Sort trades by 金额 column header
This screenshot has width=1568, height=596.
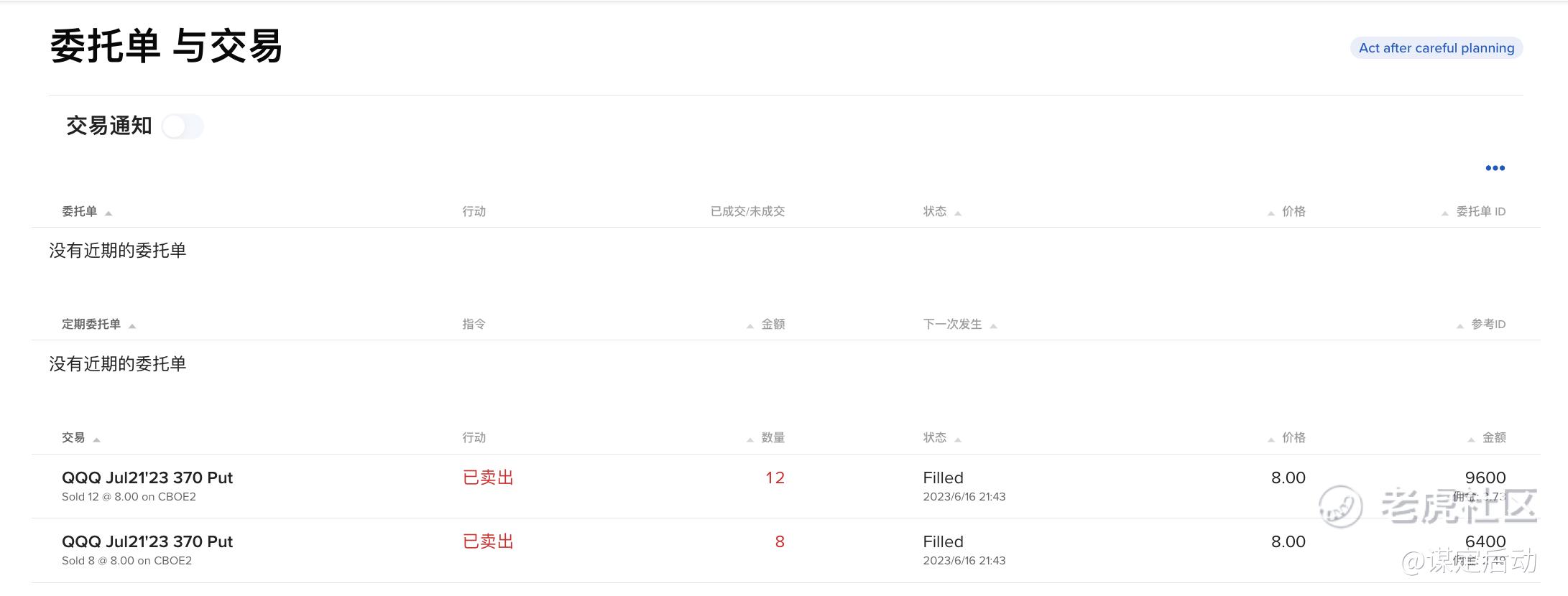point(1494,437)
